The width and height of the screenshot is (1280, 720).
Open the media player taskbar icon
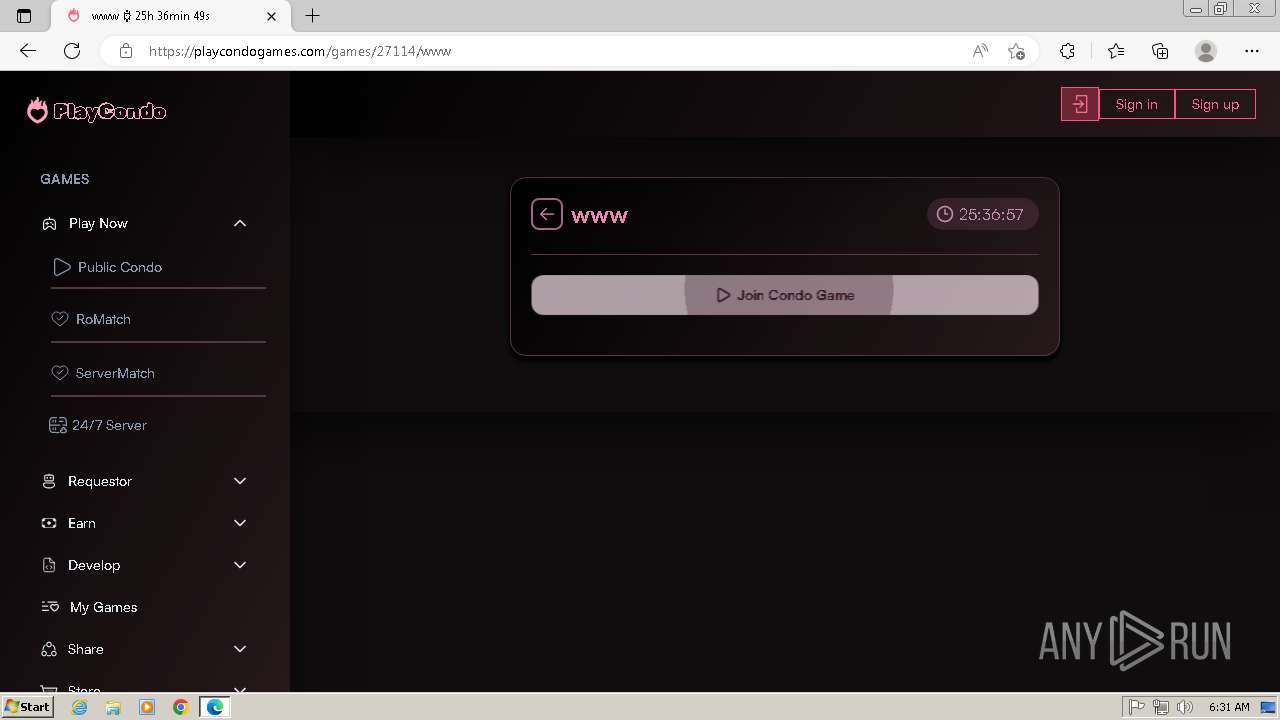click(147, 707)
